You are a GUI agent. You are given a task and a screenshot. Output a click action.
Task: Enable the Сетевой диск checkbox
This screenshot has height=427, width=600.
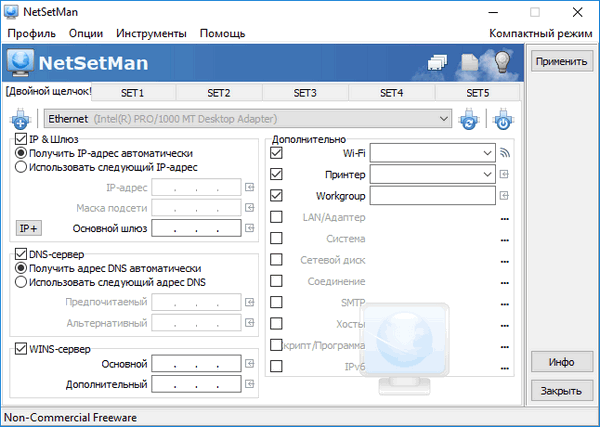276,260
